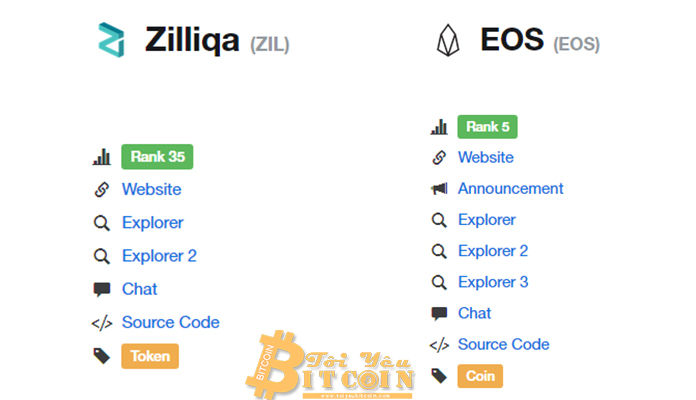Screen dimensions: 696x400
Task: Click the chain link icon beside Zilliqa Website
Action: tap(101, 189)
